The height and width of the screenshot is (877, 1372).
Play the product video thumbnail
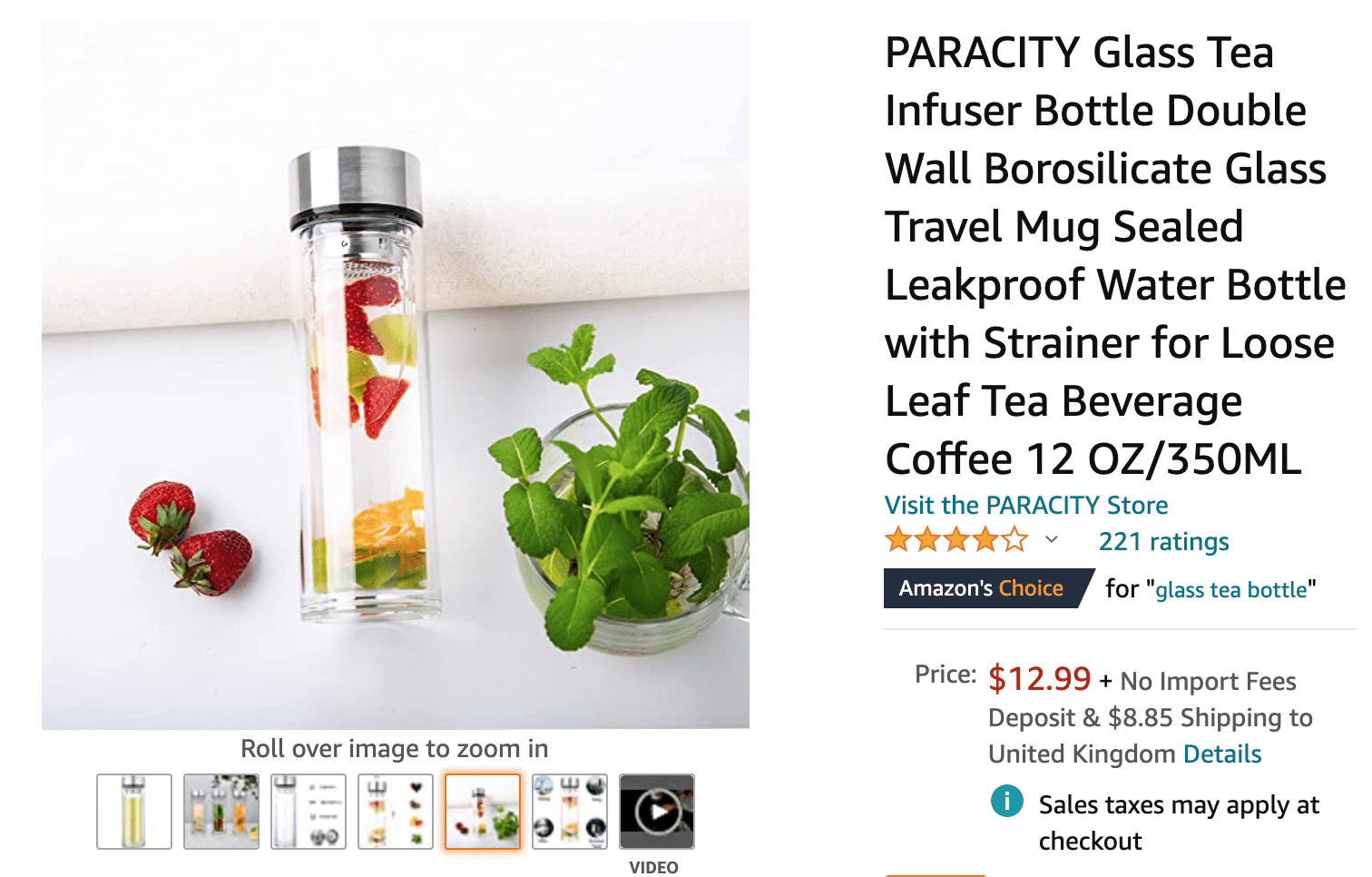657,812
